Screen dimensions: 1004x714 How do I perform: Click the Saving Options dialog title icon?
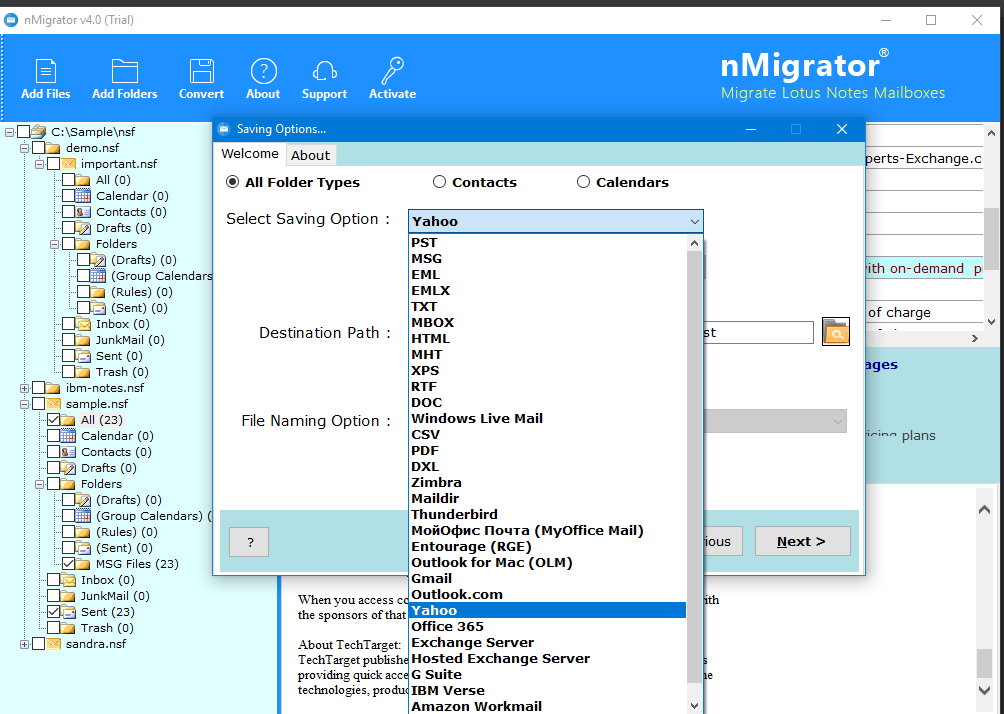[x=223, y=129]
